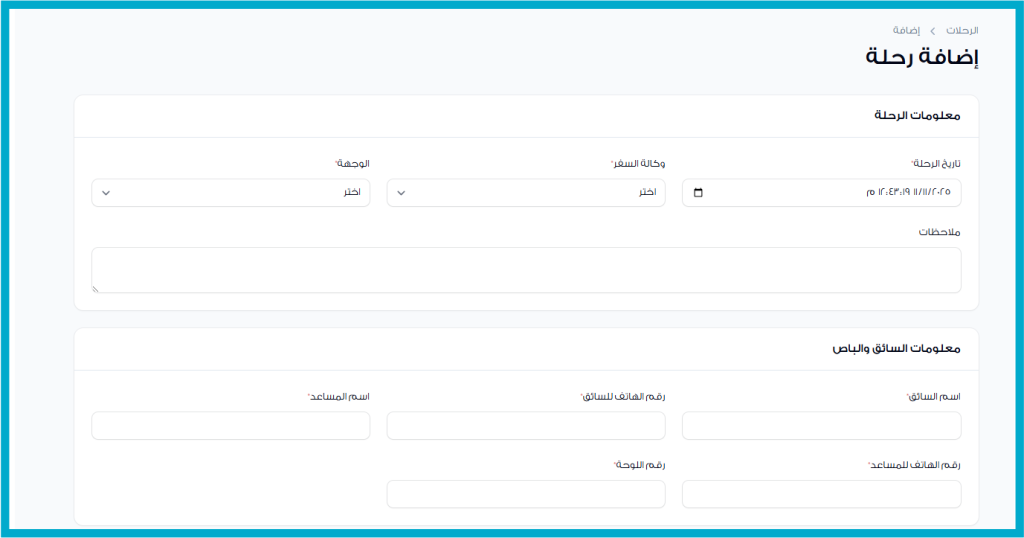Click the ملاحظات label

click(940, 232)
